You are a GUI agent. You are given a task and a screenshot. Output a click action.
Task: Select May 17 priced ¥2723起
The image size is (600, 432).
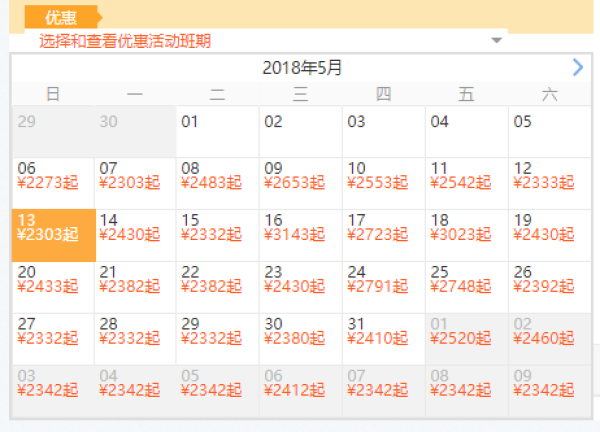pyautogui.click(x=384, y=235)
